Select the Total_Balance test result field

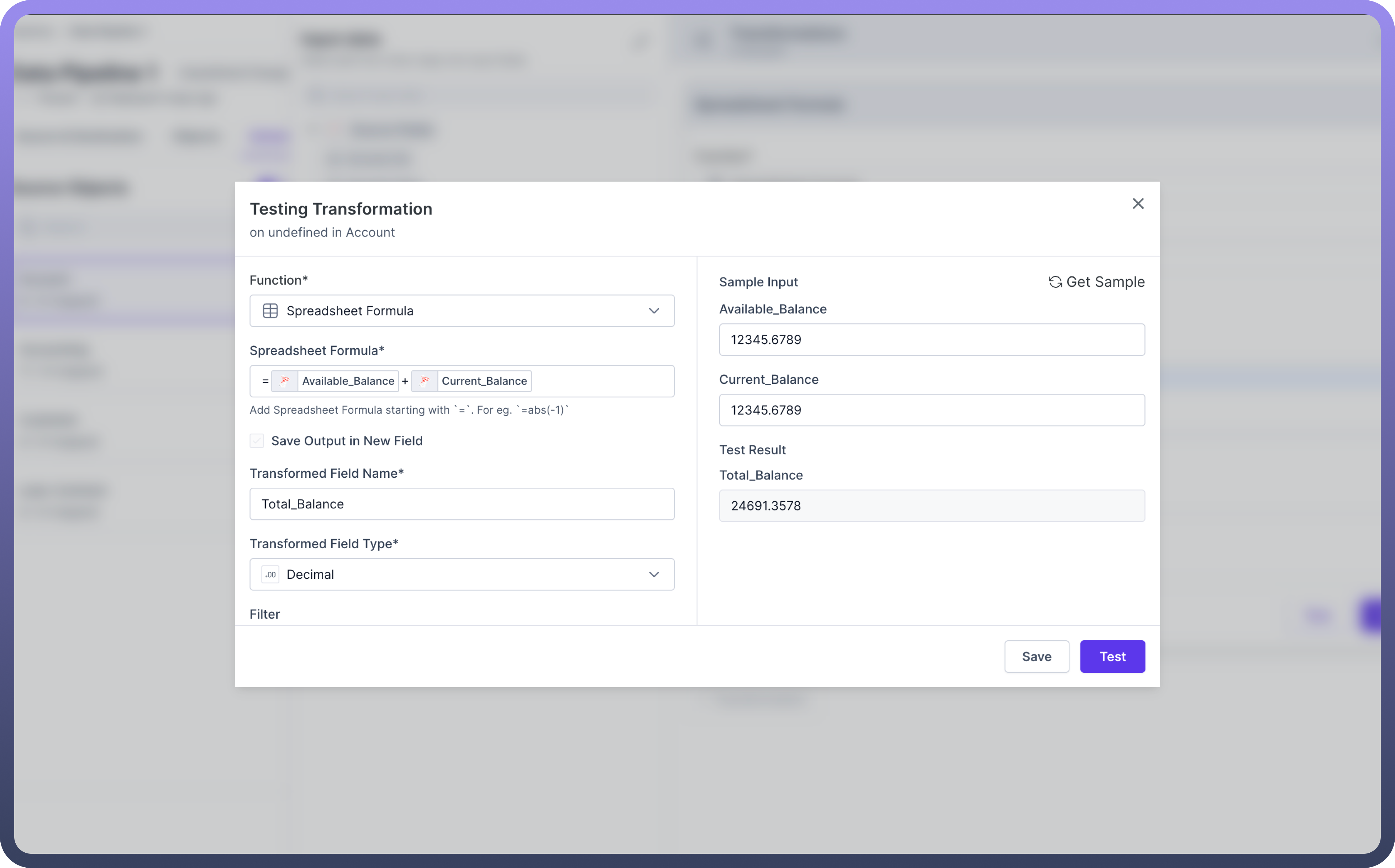(932, 506)
